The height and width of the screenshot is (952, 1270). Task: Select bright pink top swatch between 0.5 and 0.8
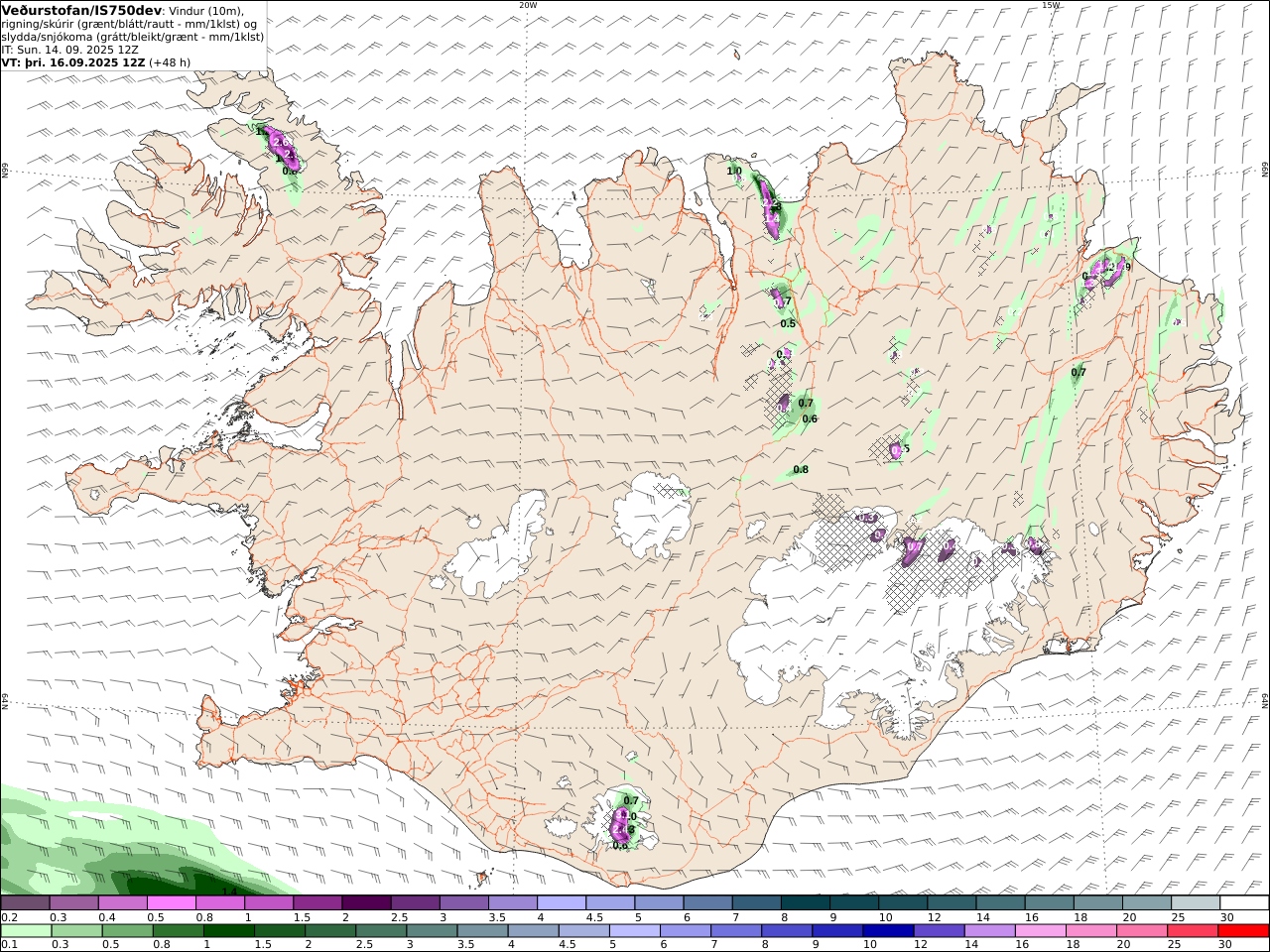pyautogui.click(x=171, y=903)
